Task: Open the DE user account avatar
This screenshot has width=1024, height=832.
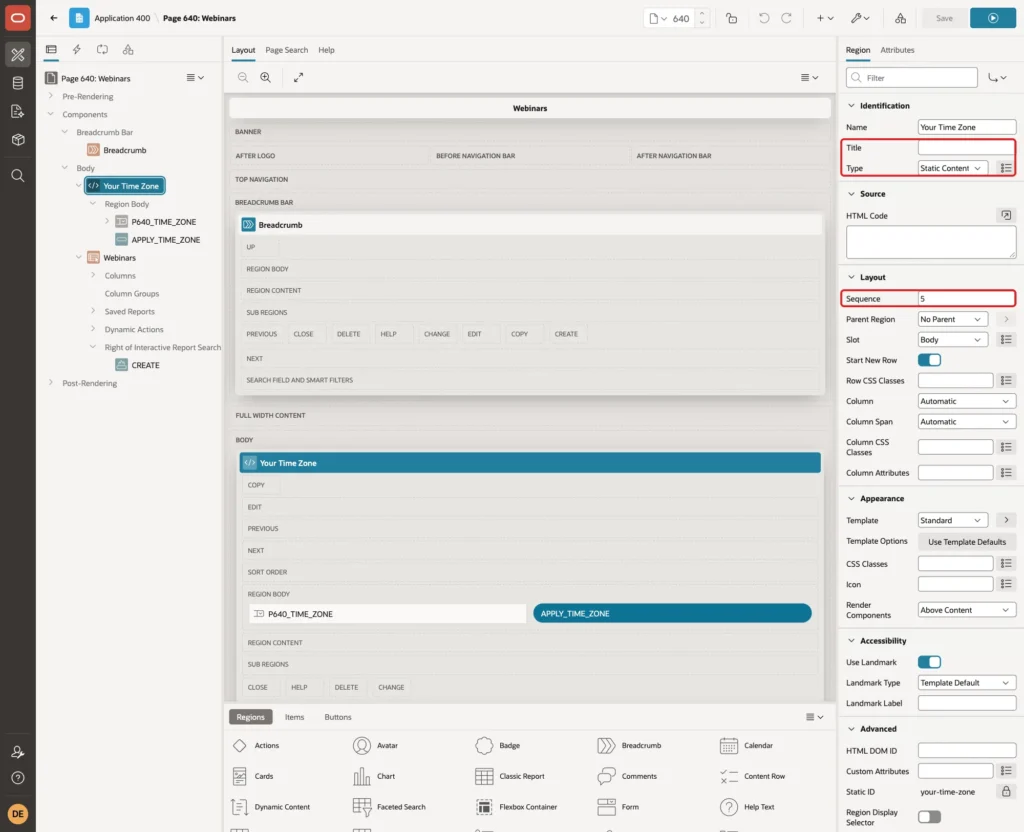Action: click(x=18, y=814)
